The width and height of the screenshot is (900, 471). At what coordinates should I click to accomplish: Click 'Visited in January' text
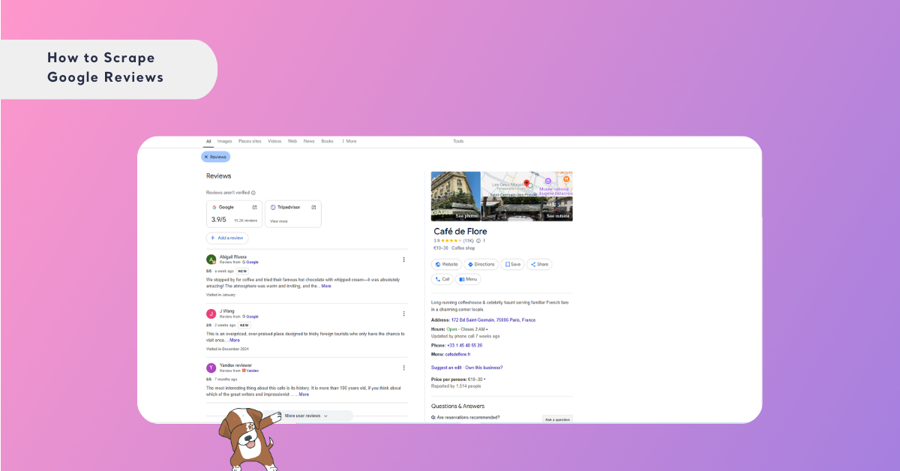point(221,295)
